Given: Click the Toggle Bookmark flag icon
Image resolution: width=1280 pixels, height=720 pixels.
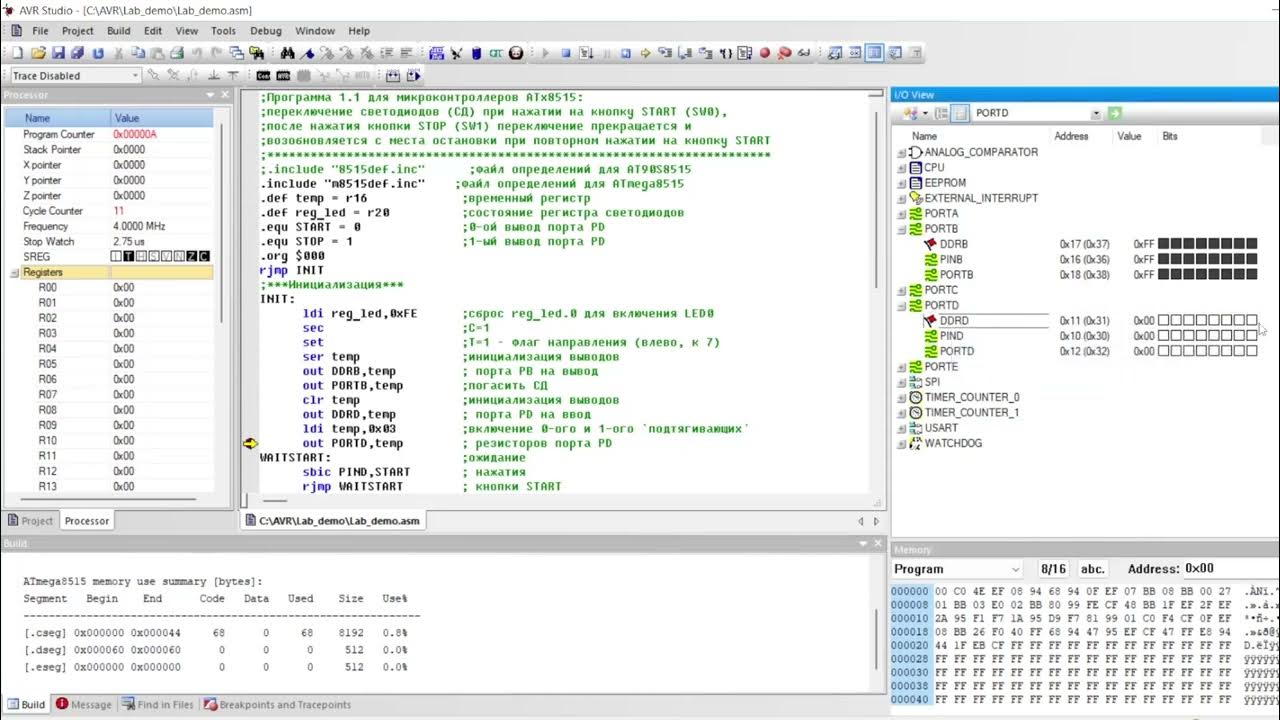Looking at the screenshot, I should 307,53.
